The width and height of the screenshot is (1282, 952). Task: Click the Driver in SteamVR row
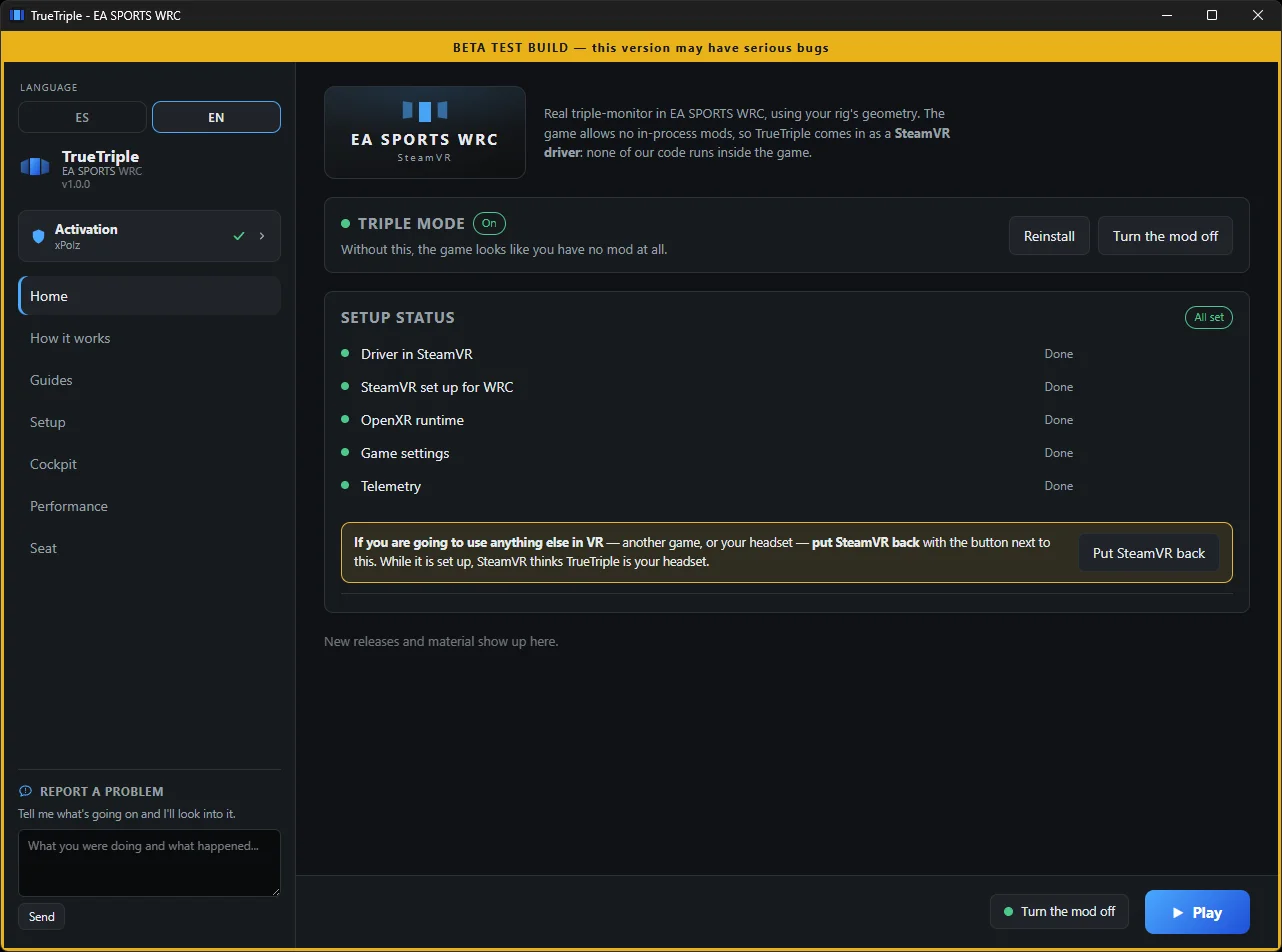(787, 354)
